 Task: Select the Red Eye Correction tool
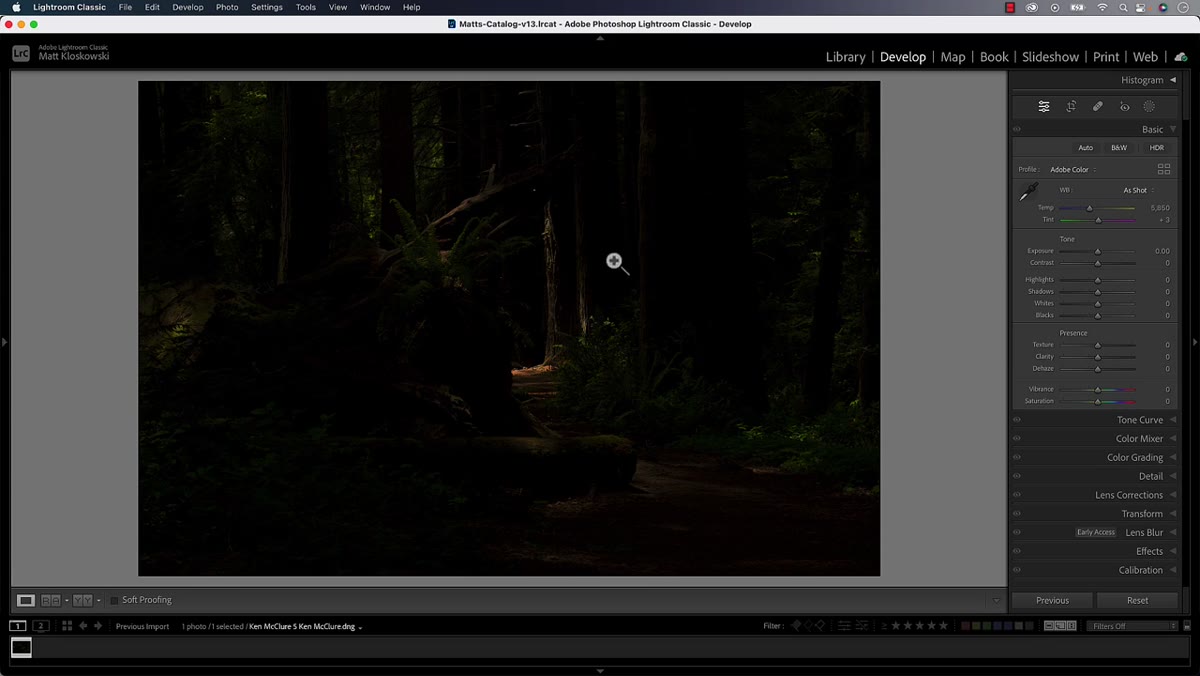[x=1124, y=106]
